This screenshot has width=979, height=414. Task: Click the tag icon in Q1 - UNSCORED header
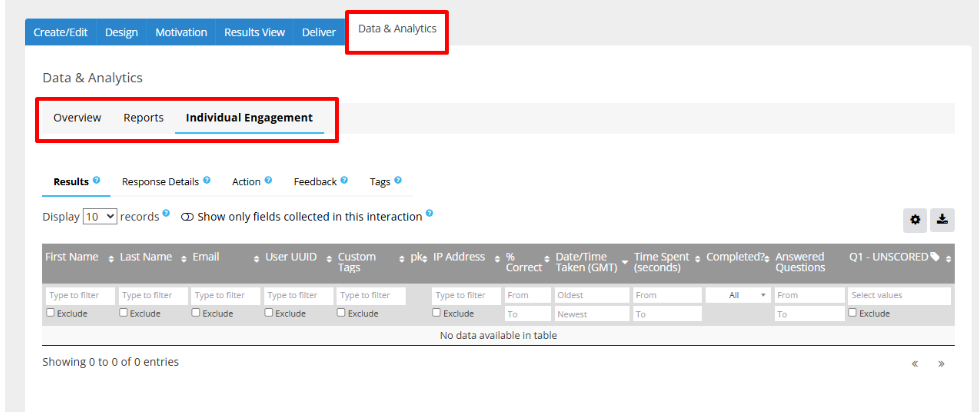pyautogui.click(x=935, y=257)
